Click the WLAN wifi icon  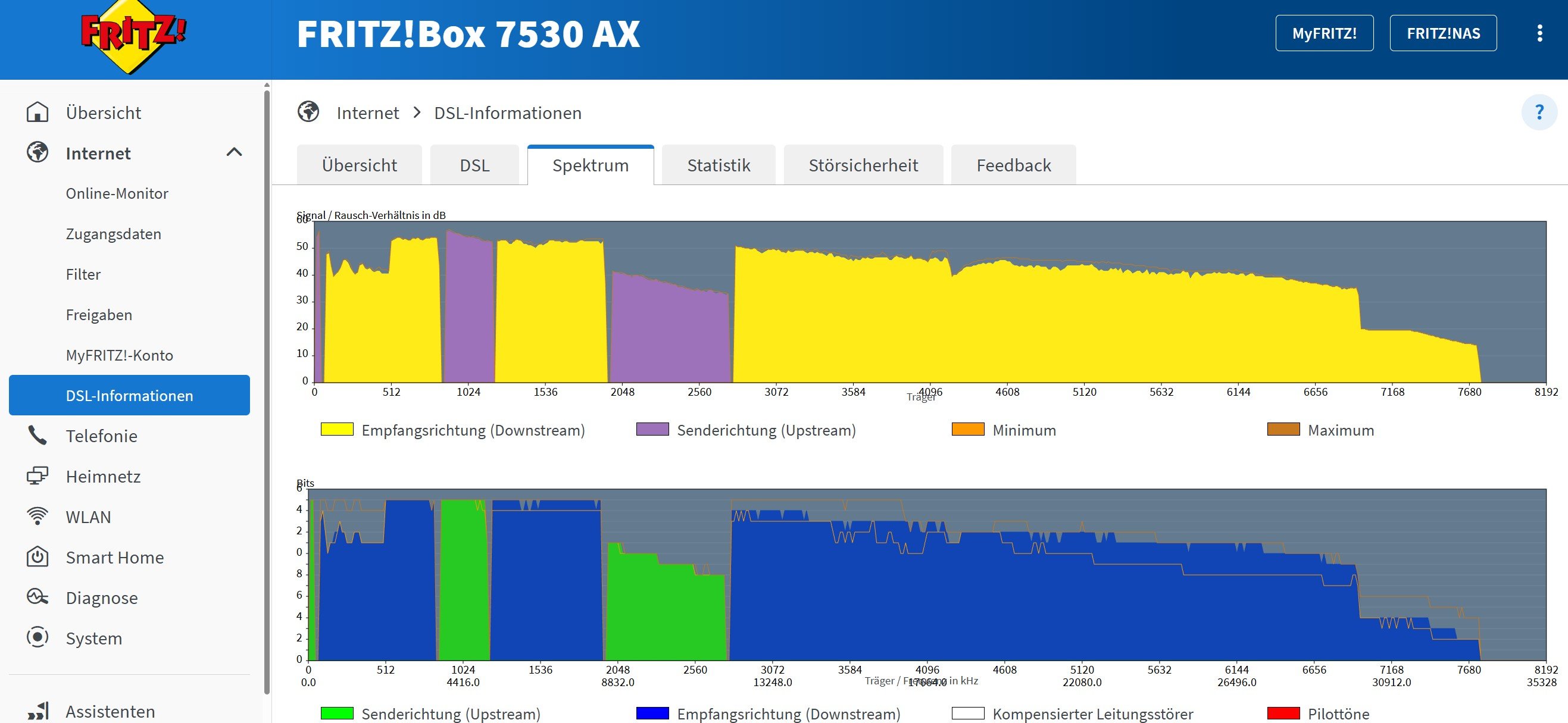(37, 516)
